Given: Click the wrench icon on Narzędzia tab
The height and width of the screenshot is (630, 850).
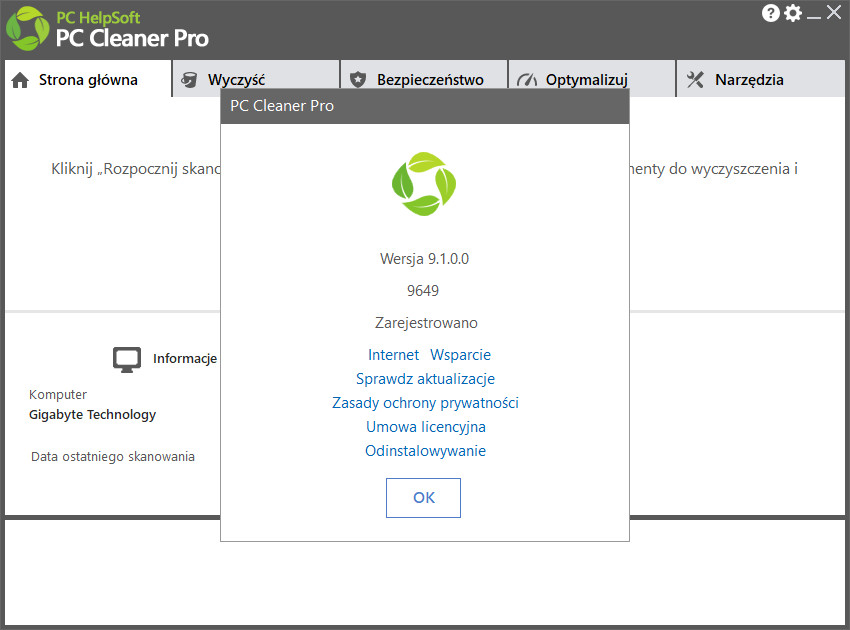Looking at the screenshot, I should (695, 80).
